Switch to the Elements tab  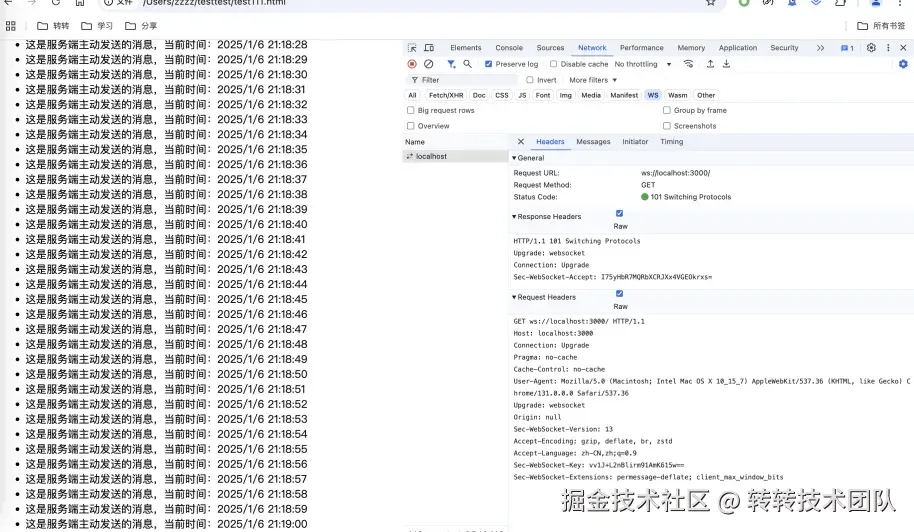[466, 48]
